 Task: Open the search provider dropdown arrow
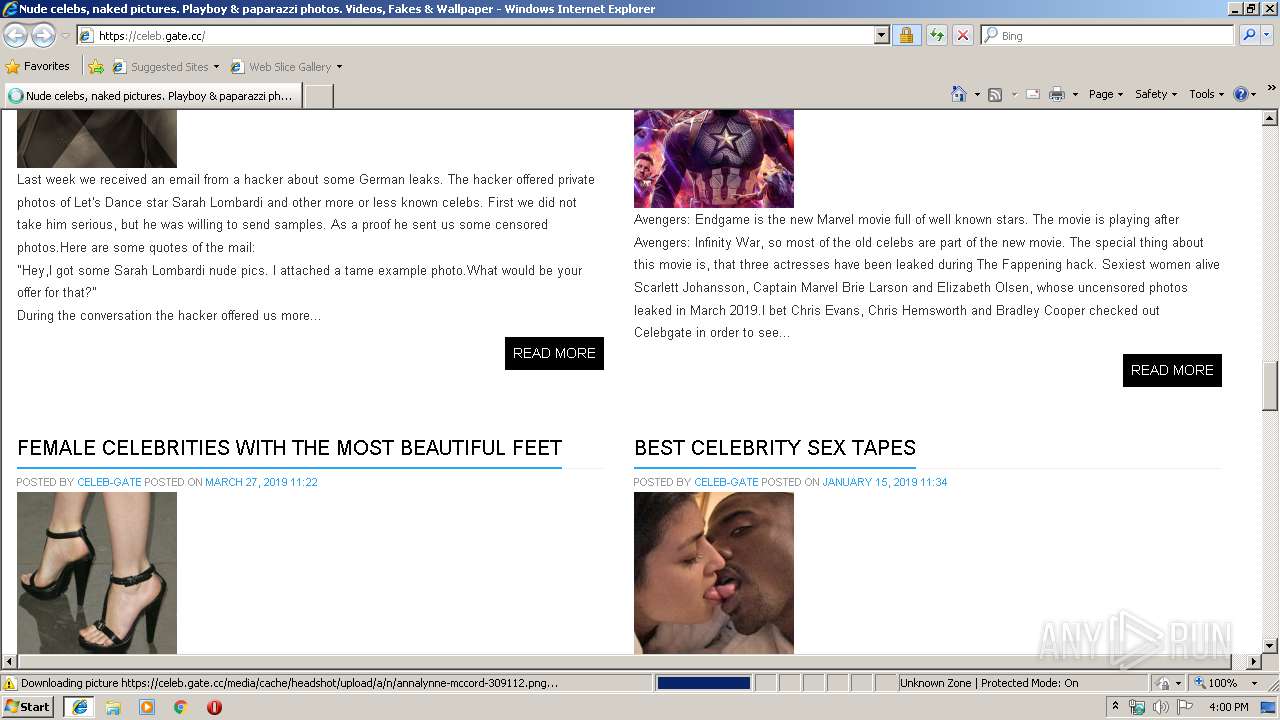(1268, 35)
